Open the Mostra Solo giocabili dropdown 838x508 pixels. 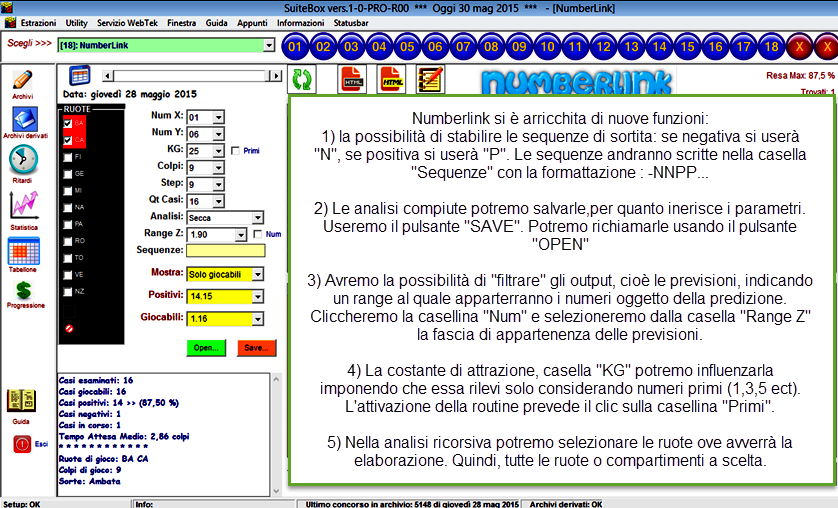point(258,275)
